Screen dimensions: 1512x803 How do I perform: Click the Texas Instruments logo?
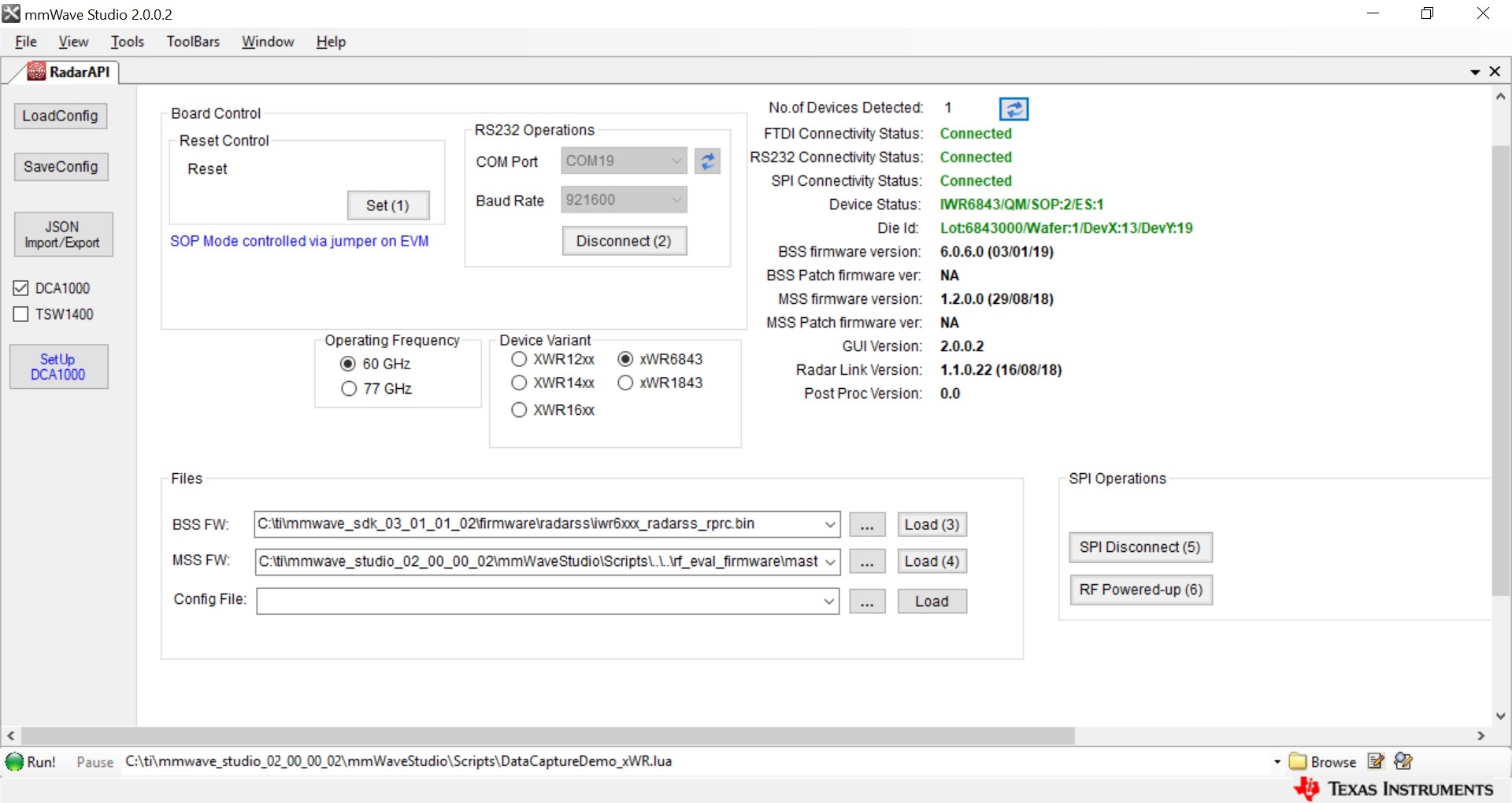[1394, 789]
